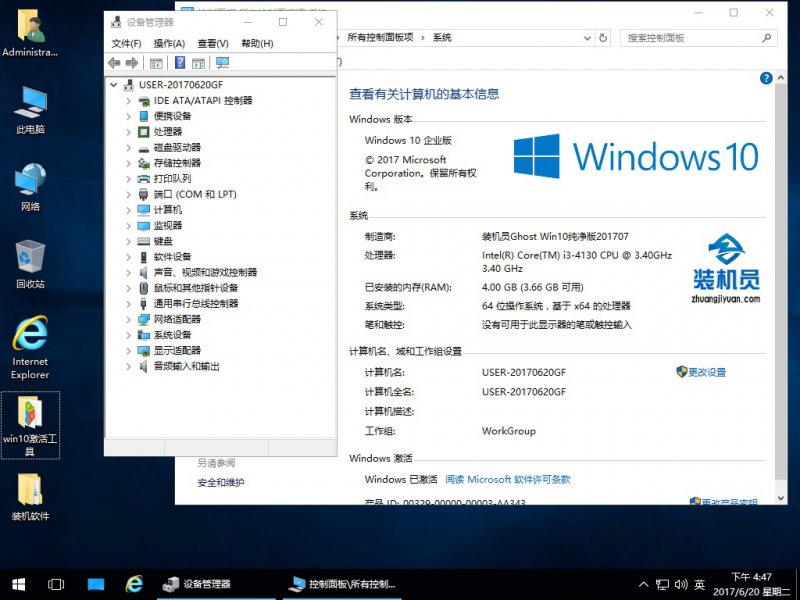The height and width of the screenshot is (600, 800).
Task: Click the show/hide console tree toolbar icon
Action: [x=156, y=63]
